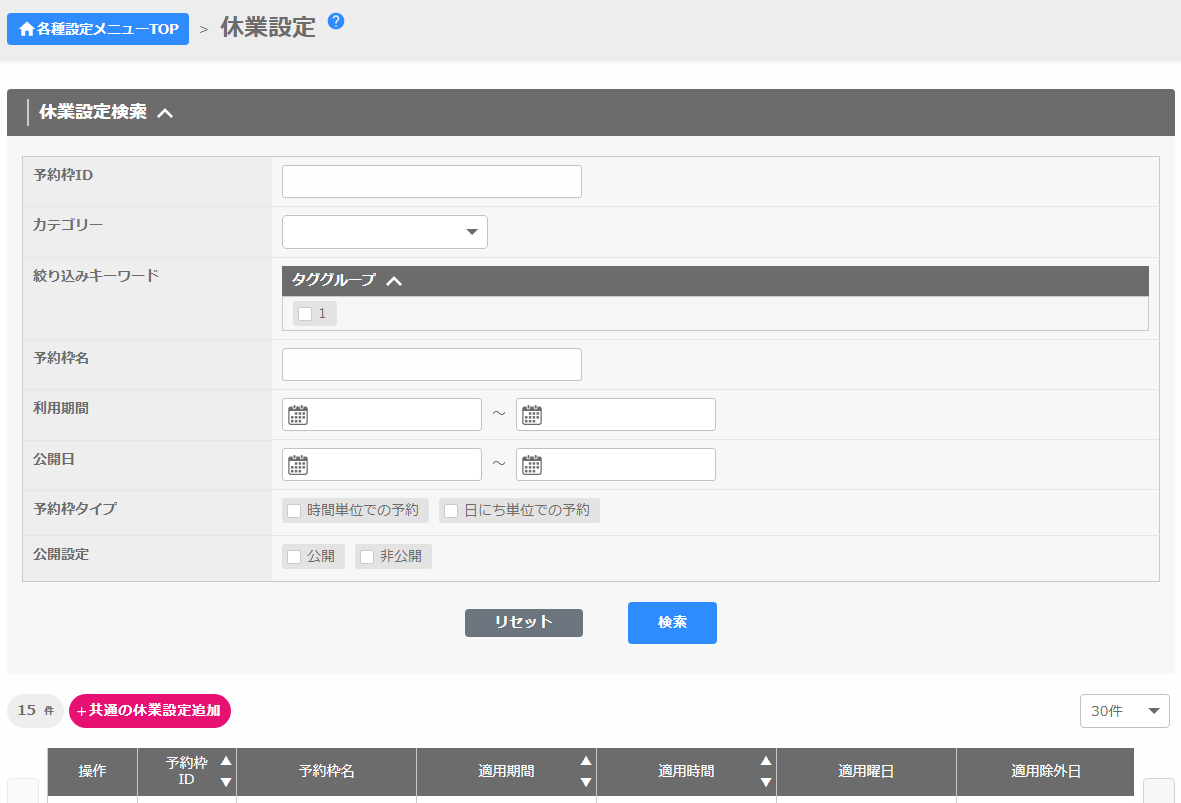Viewport: 1181px width, 803px height.
Task: Tick the 非公開 checkbox
Action: (x=367, y=557)
